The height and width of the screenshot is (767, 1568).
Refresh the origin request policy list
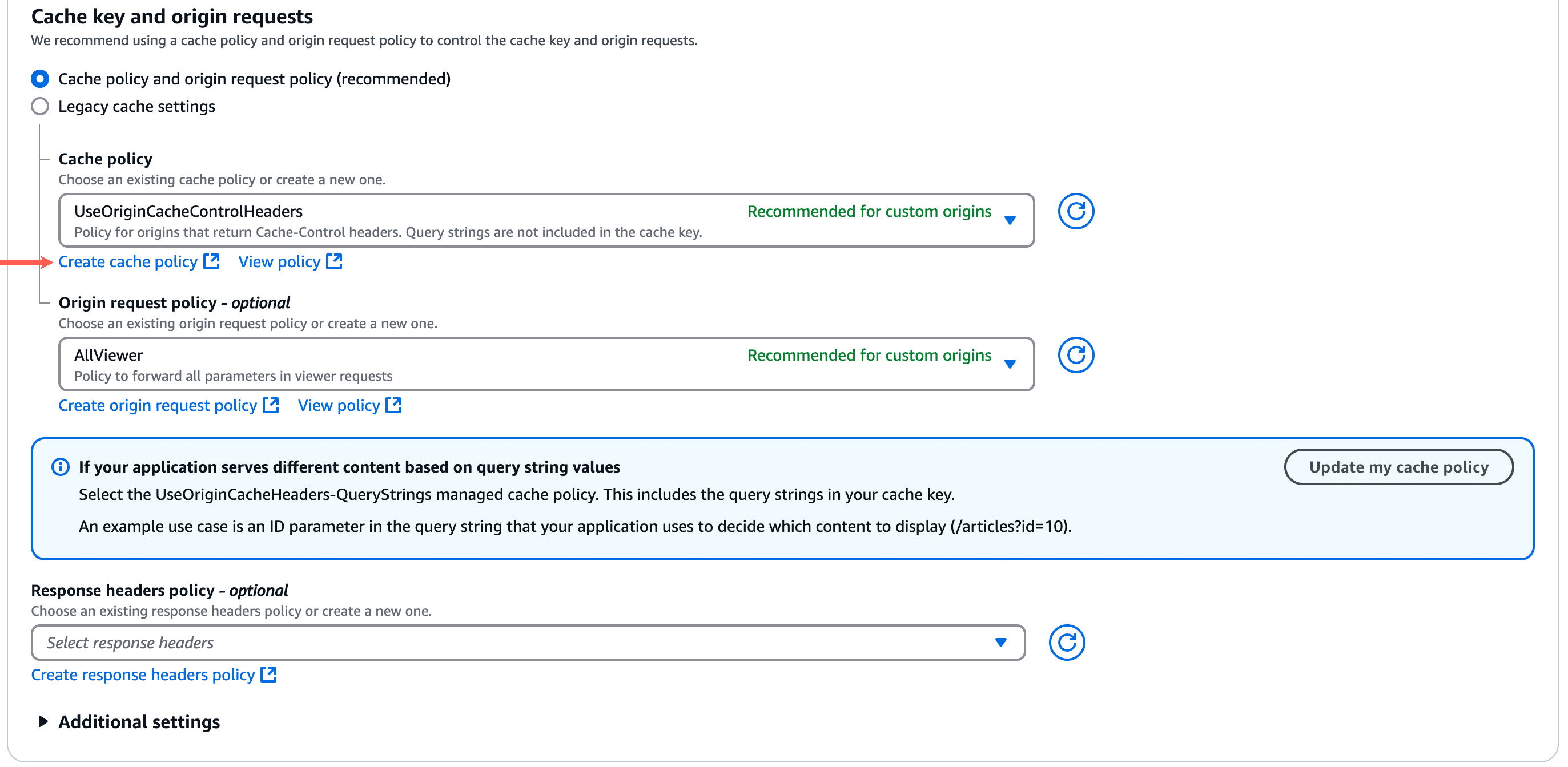pos(1076,354)
